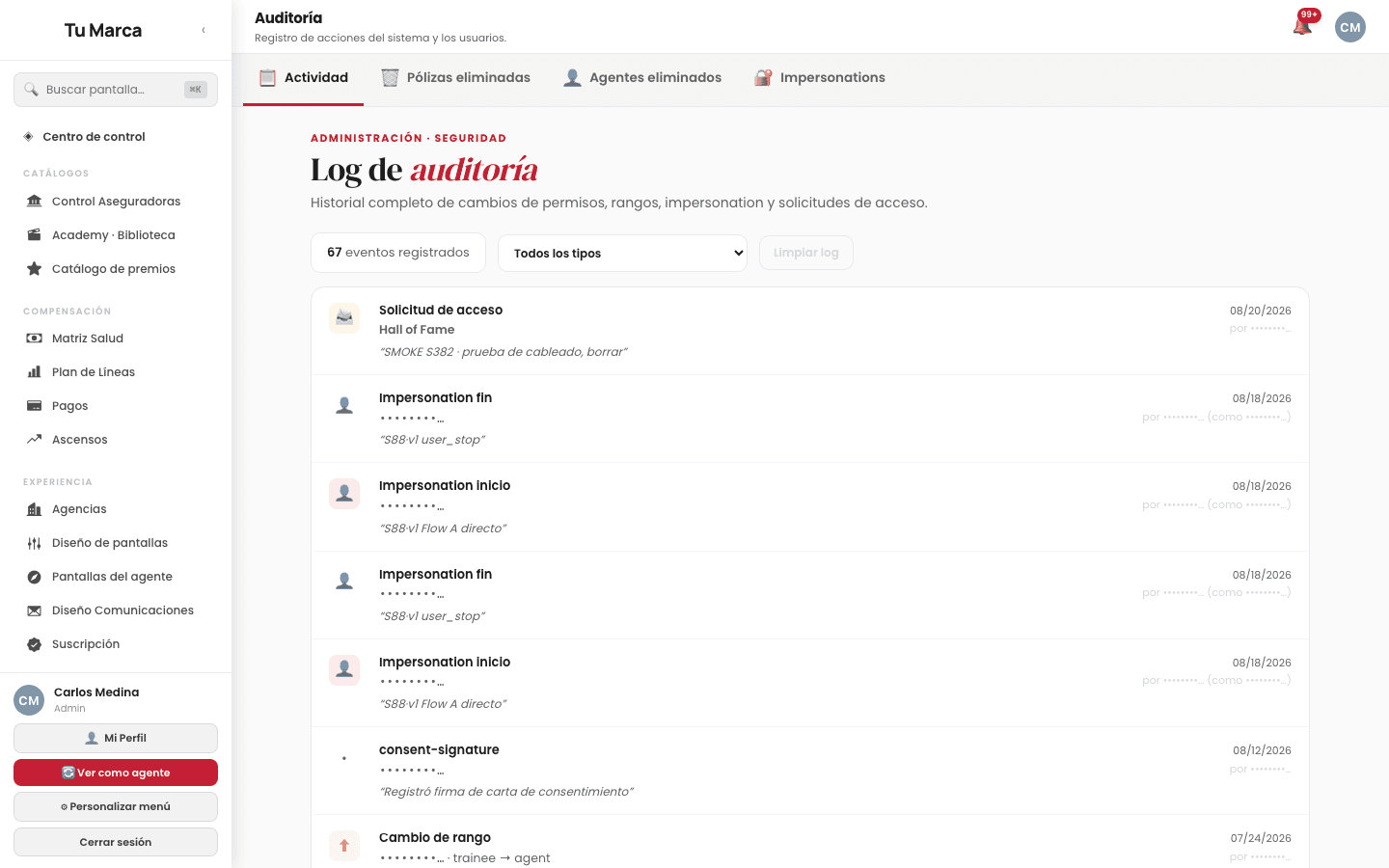1389x868 pixels.
Task: Click the Carlos Medina profile name
Action: pos(96,692)
